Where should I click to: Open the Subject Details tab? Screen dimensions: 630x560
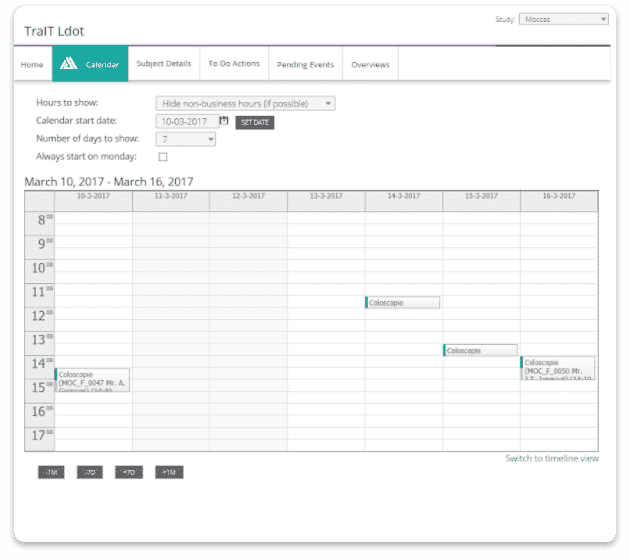coord(164,63)
